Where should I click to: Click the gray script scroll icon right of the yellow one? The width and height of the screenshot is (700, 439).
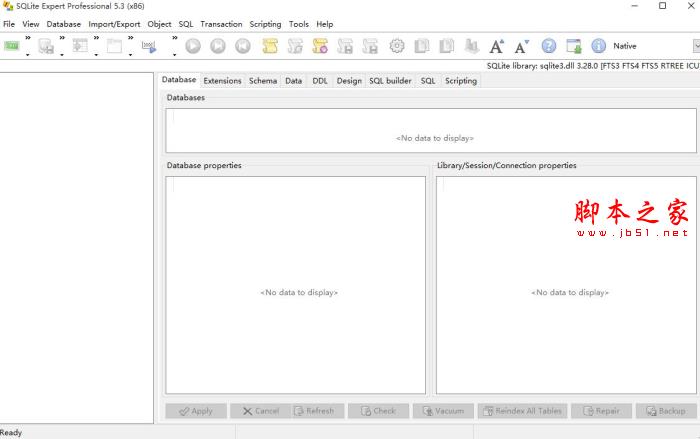[295, 46]
